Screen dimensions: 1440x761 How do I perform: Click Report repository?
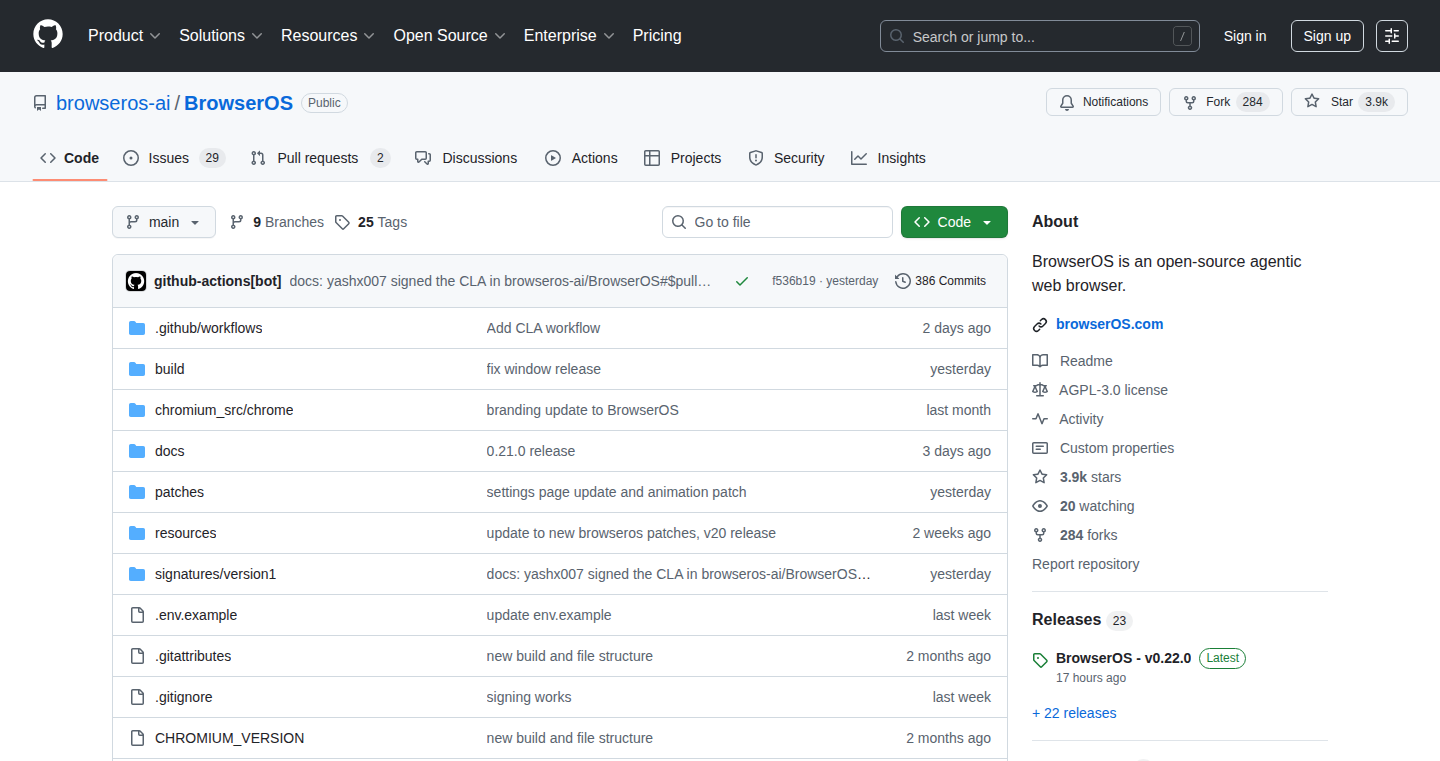click(x=1085, y=564)
